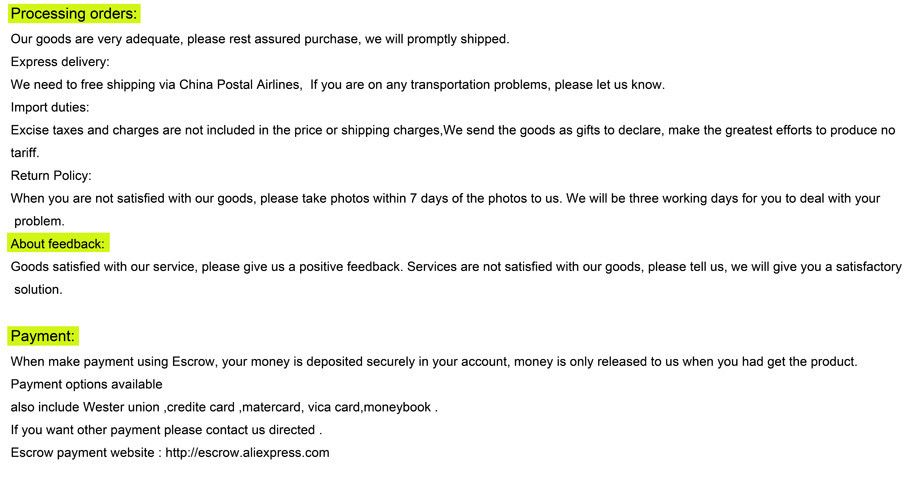Click the word "tariff." on its own line
This screenshot has width=913, height=480.
click(x=25, y=153)
